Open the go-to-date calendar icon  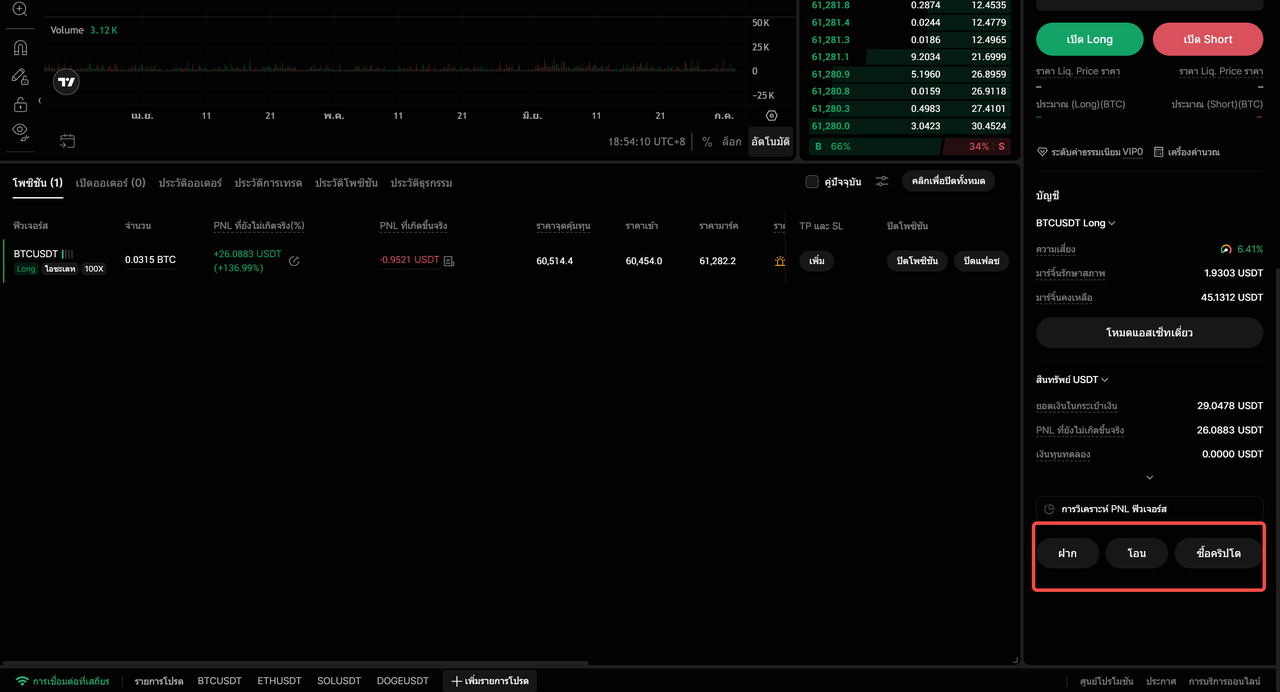tap(67, 141)
